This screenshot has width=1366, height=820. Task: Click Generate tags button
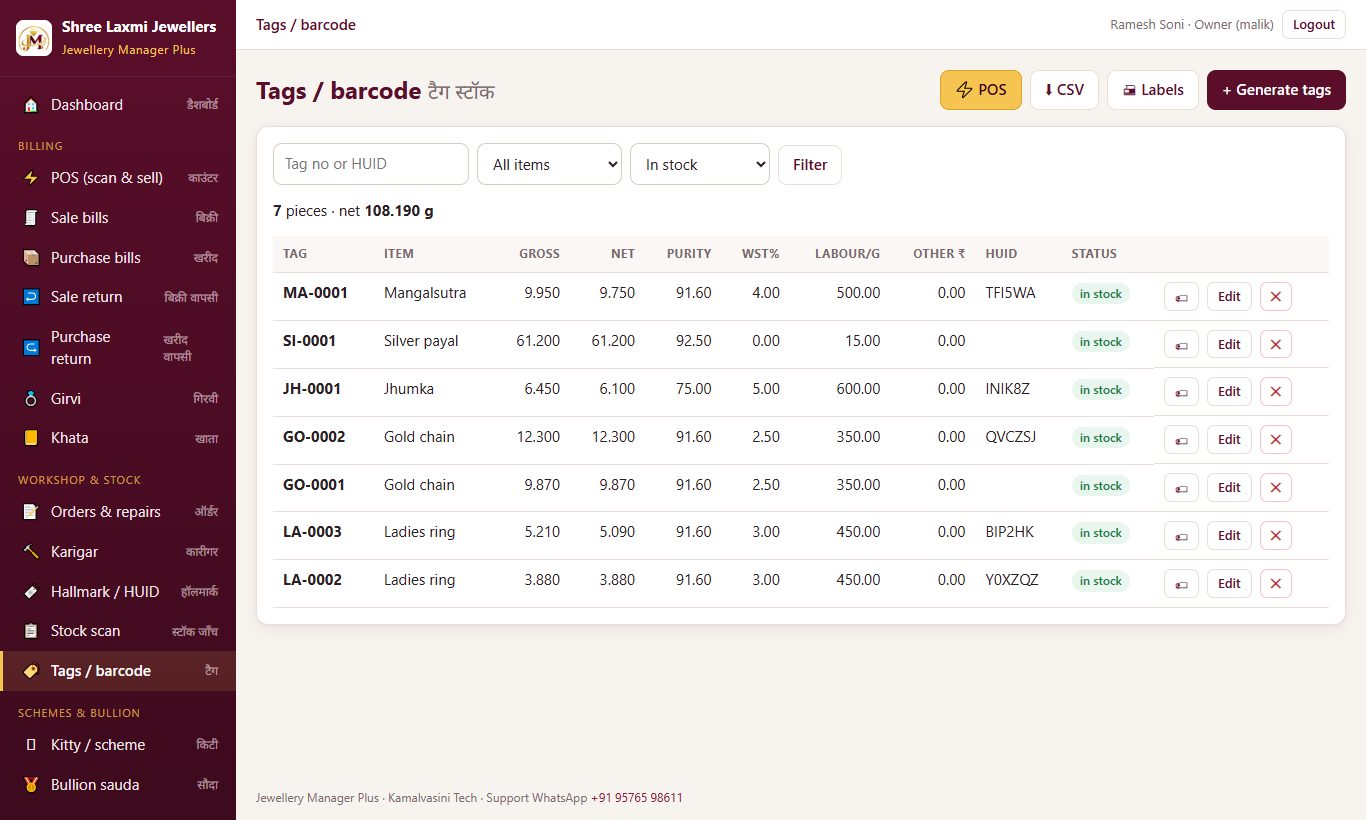pos(1276,90)
